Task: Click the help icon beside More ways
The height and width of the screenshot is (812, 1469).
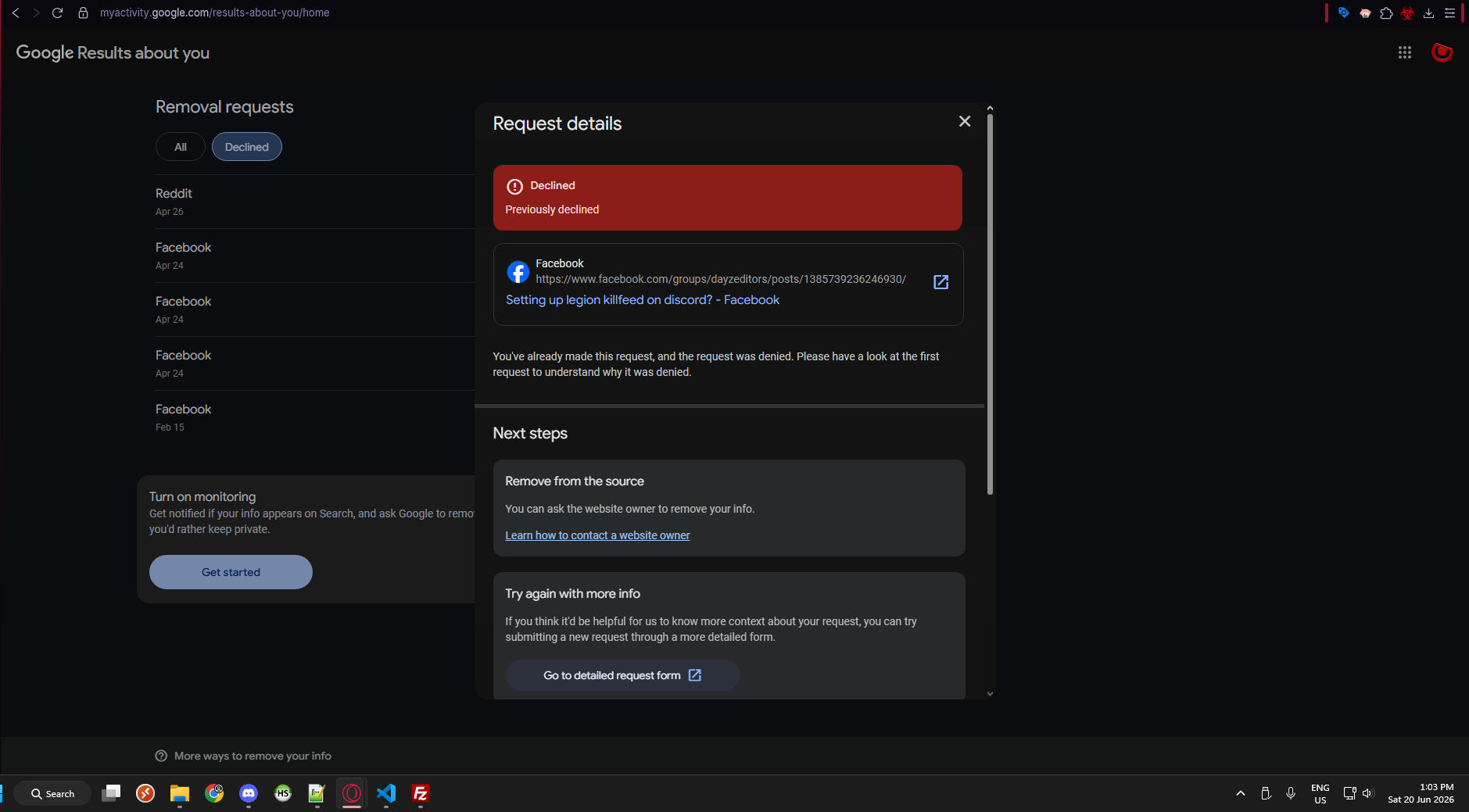Action: pyautogui.click(x=161, y=756)
